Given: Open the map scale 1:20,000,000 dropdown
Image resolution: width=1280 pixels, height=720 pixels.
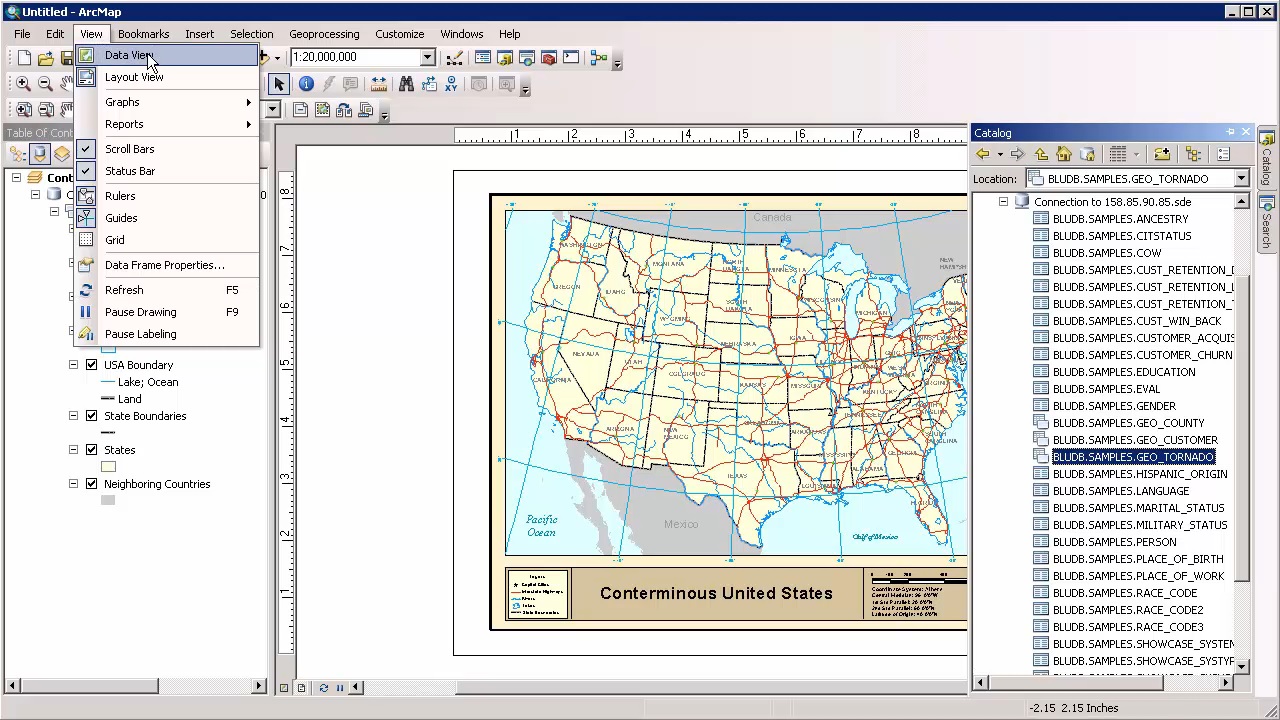Looking at the screenshot, I should pyautogui.click(x=427, y=58).
